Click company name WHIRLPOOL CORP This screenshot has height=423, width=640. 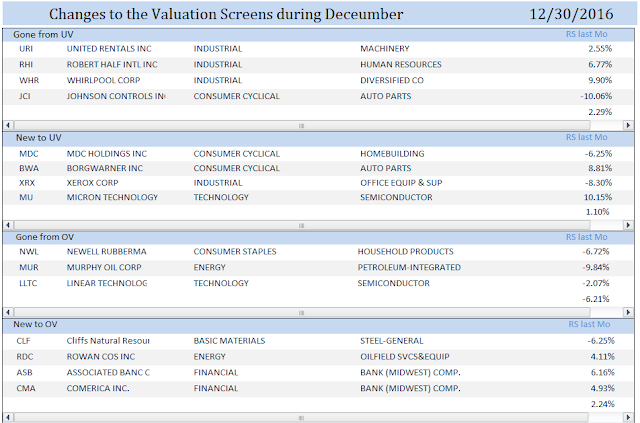pyautogui.click(x=103, y=80)
